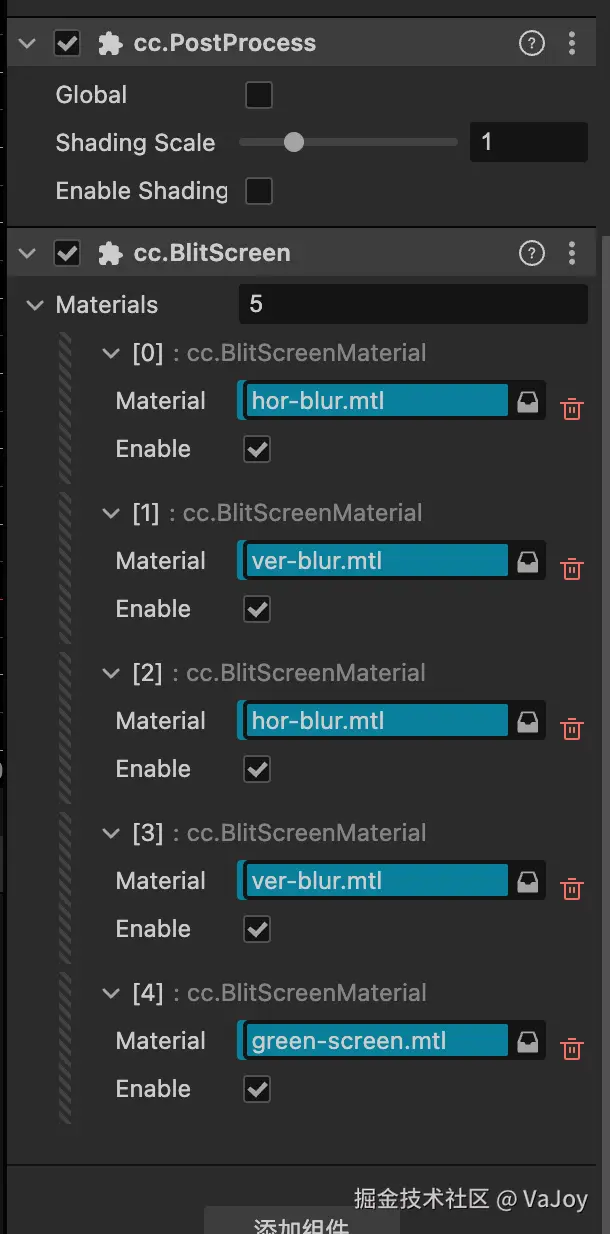Viewport: 610px width, 1234px height.
Task: Collapse the cc.PostProcess component section
Action: 28,44
